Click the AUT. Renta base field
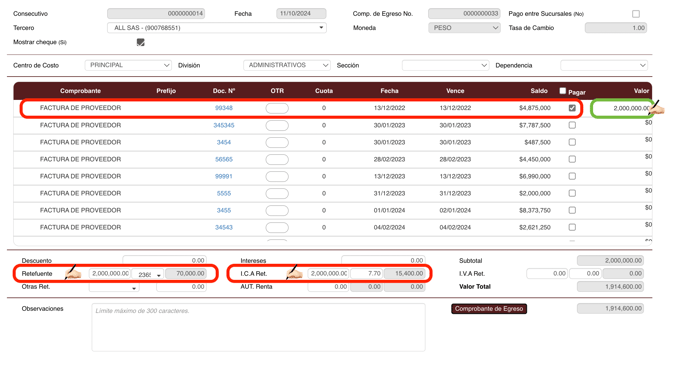Image resolution: width=688 pixels, height=375 pixels. [328, 287]
